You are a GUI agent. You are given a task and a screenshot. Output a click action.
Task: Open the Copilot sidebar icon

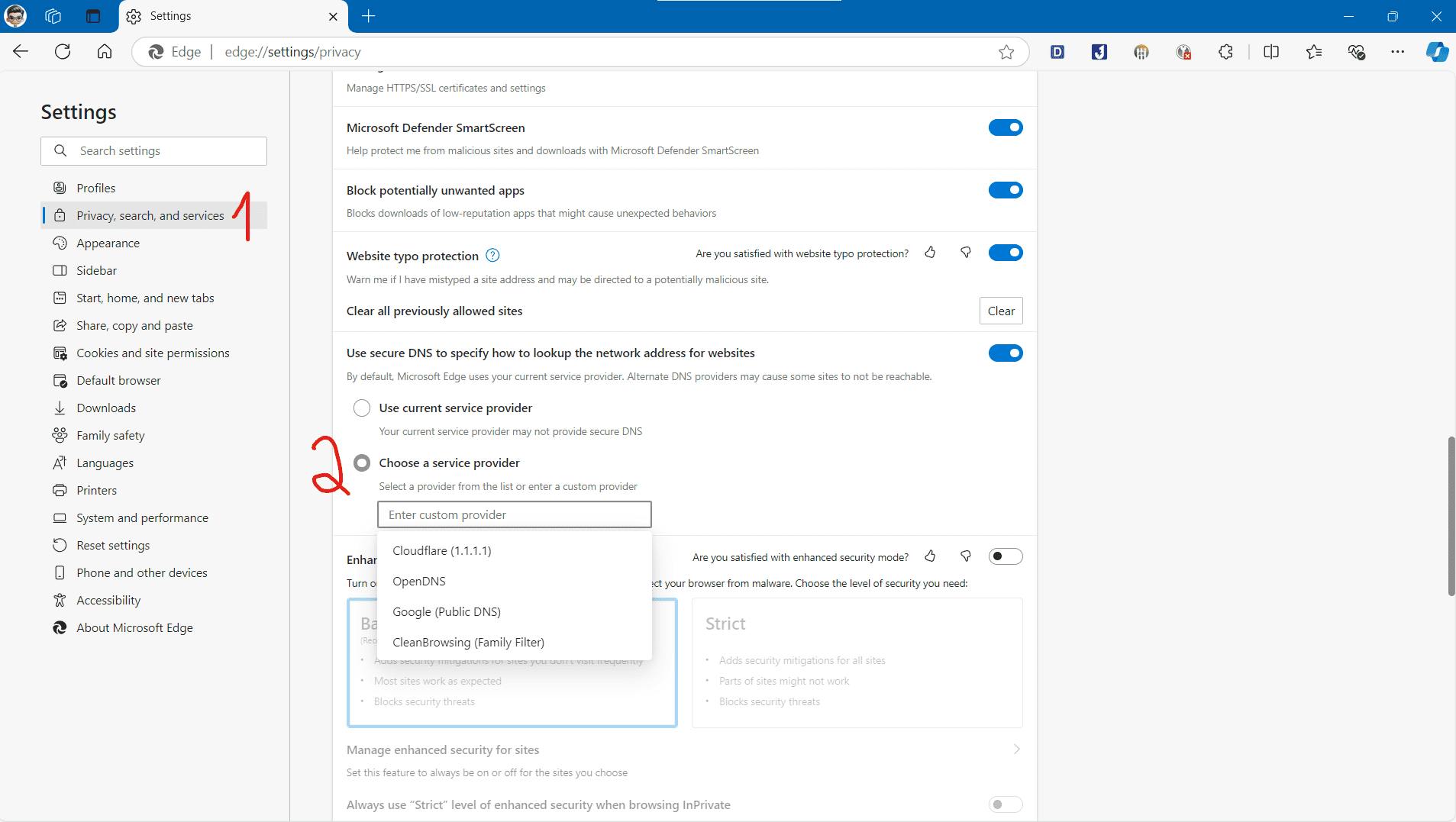[1437, 52]
